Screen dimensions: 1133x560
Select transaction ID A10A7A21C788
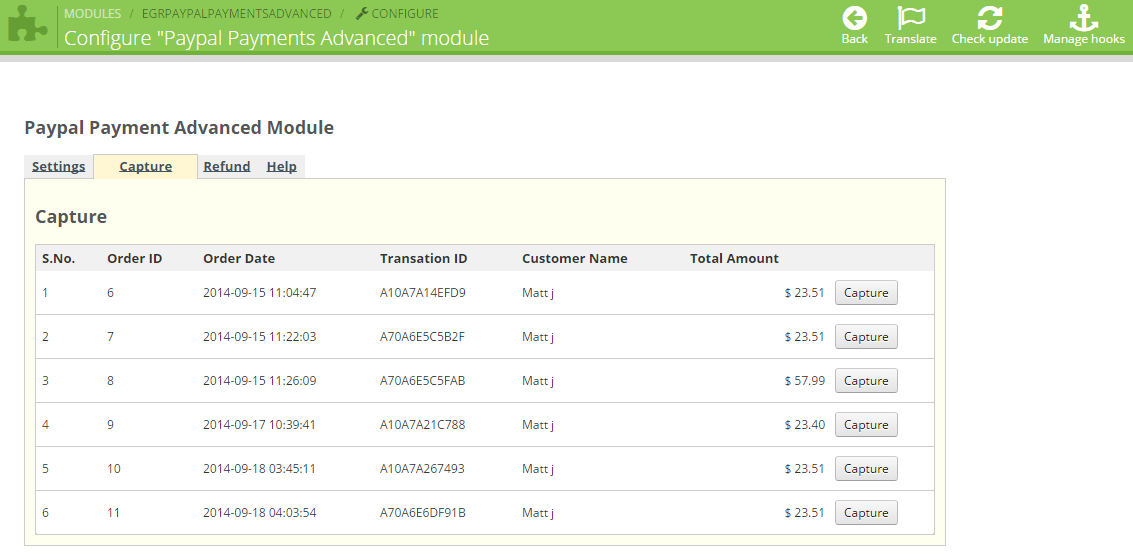point(423,425)
